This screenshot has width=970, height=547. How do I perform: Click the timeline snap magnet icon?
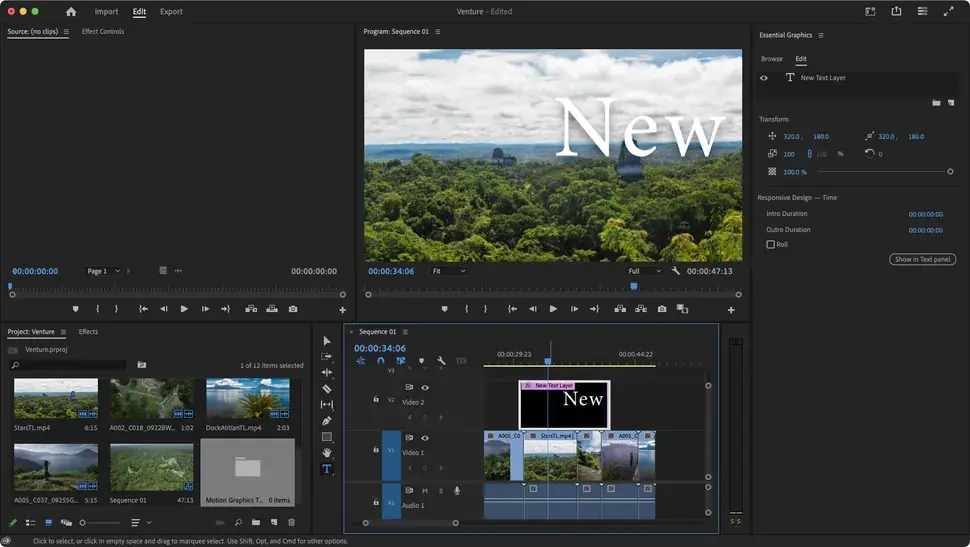[x=380, y=361]
